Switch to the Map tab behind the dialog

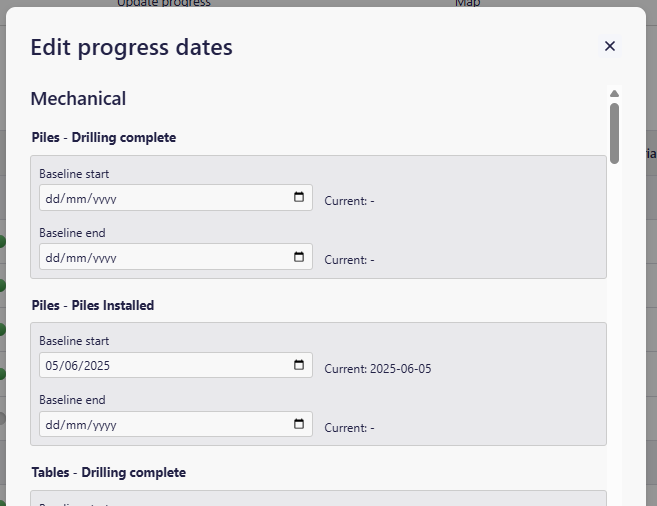(x=468, y=3)
